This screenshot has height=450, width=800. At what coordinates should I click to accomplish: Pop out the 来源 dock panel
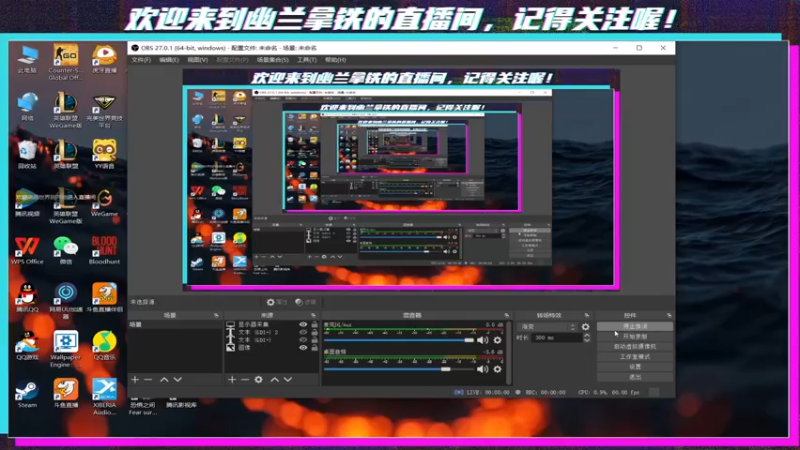[313, 315]
